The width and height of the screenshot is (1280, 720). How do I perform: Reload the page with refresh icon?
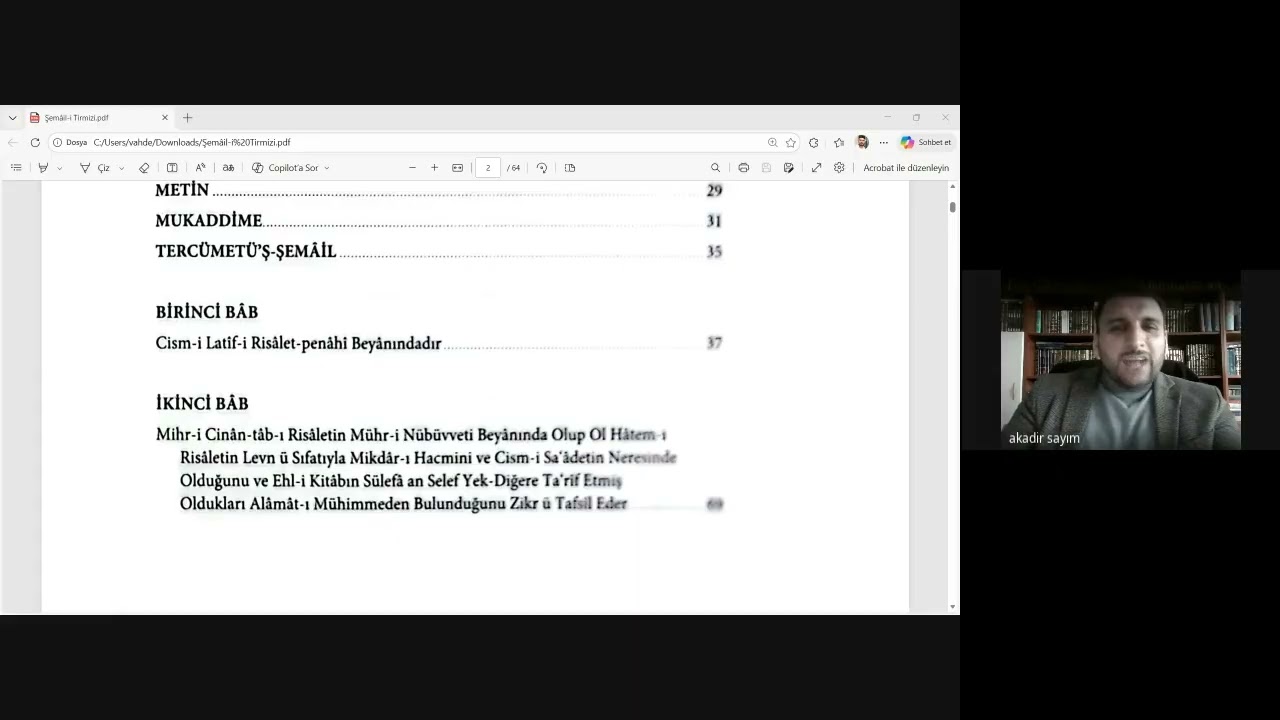pos(35,143)
